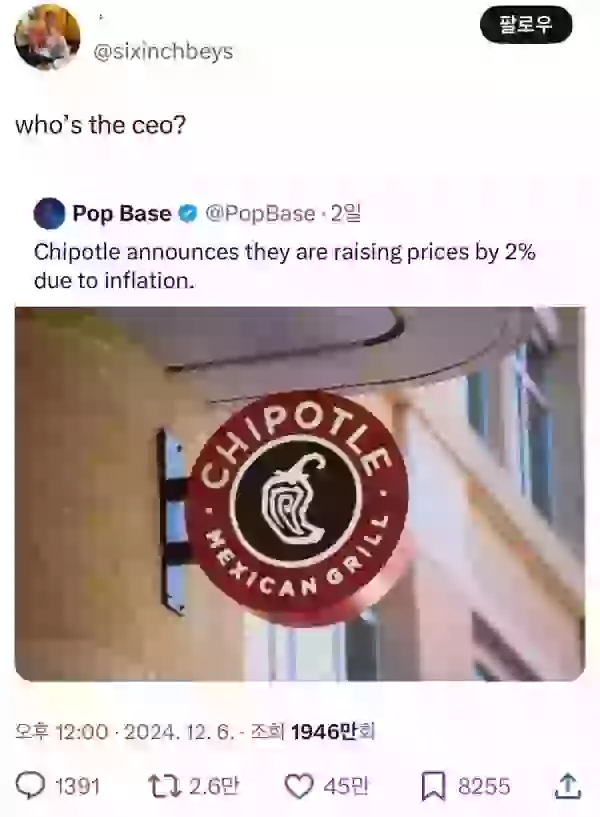This screenshot has width=600, height=817.
Task: Open the @sixinchbeys handle link
Action: click(x=163, y=52)
